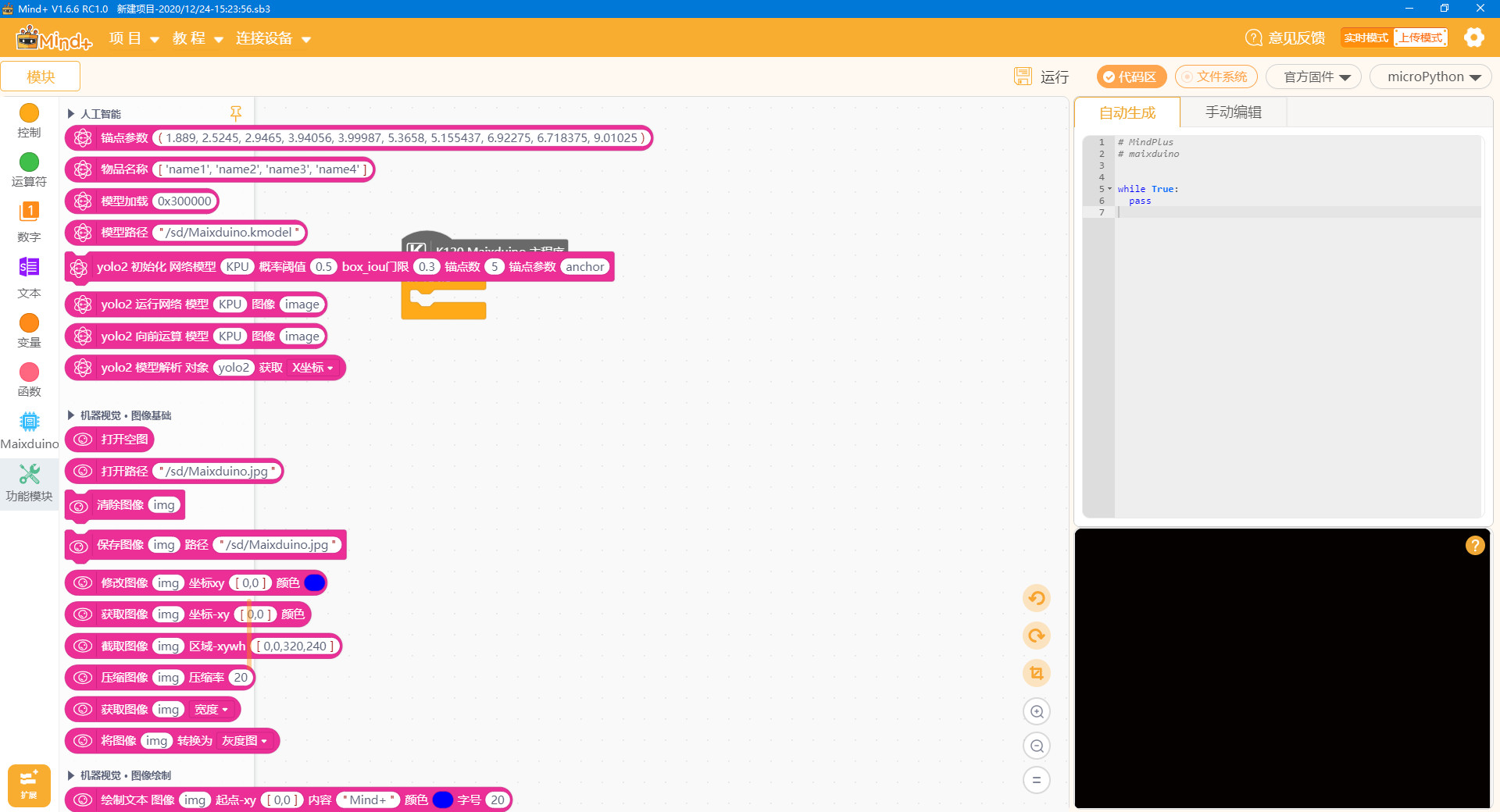This screenshot has width=1500, height=812.
Task: Click the 运行 run button
Action: point(1054,77)
